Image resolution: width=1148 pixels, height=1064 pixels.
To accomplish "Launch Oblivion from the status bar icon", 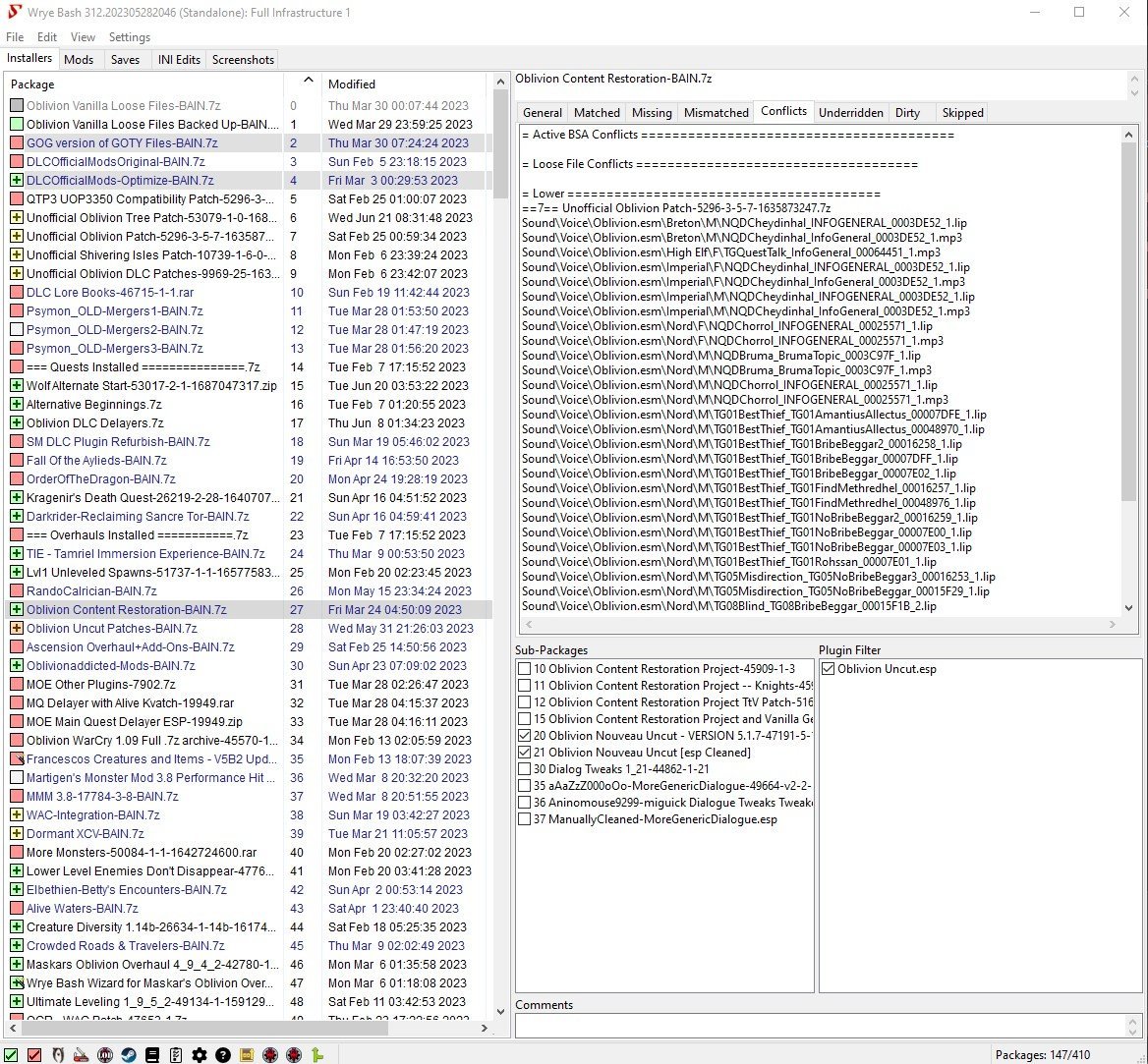I will click(58, 1054).
